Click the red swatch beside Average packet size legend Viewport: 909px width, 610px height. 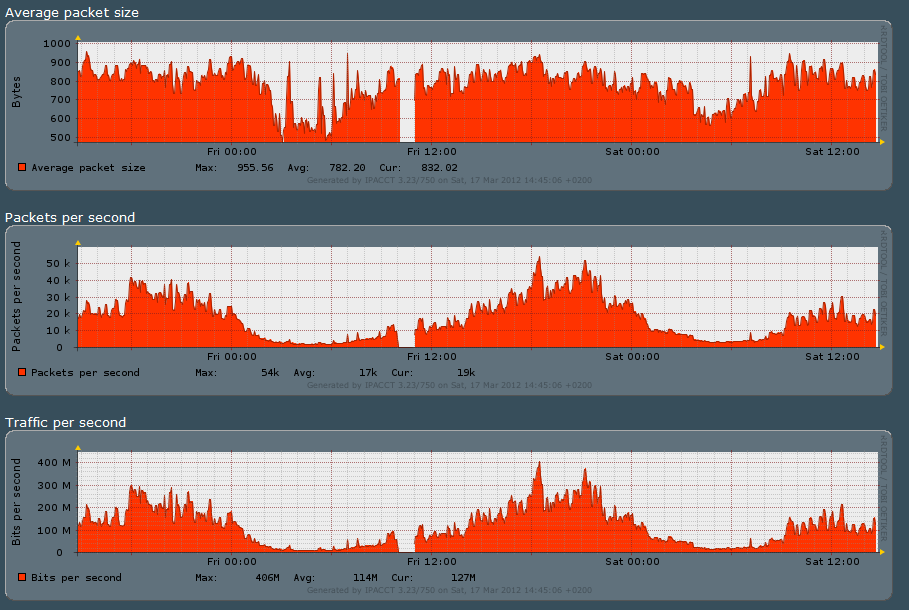click(x=22, y=168)
